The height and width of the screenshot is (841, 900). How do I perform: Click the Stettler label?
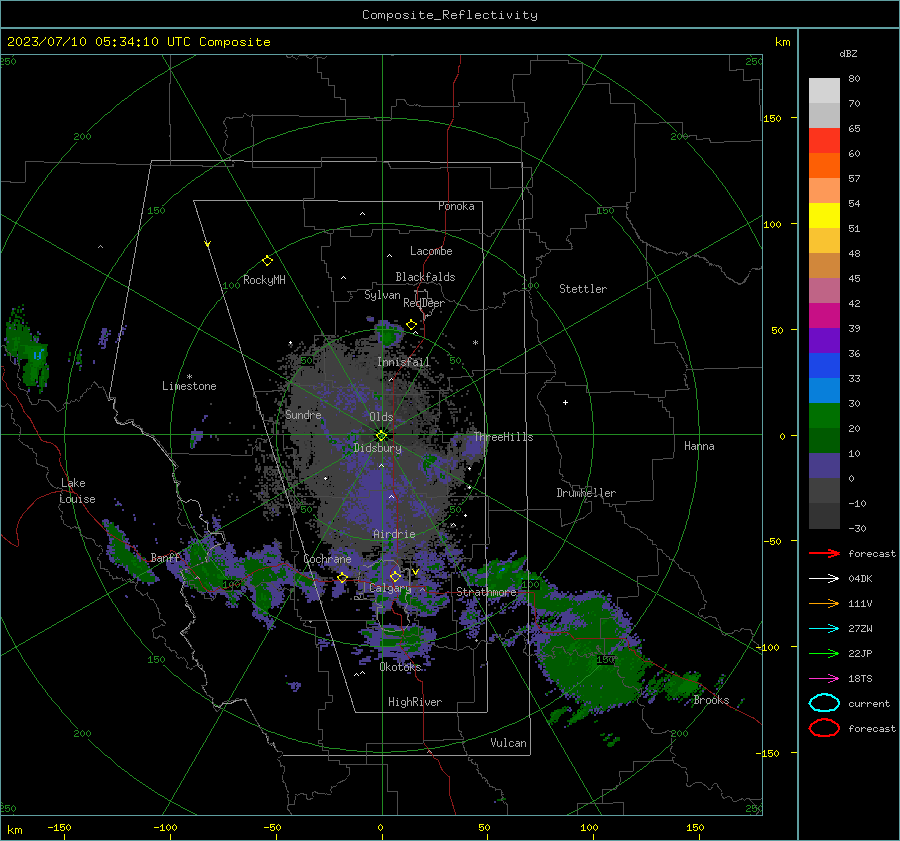pos(583,289)
